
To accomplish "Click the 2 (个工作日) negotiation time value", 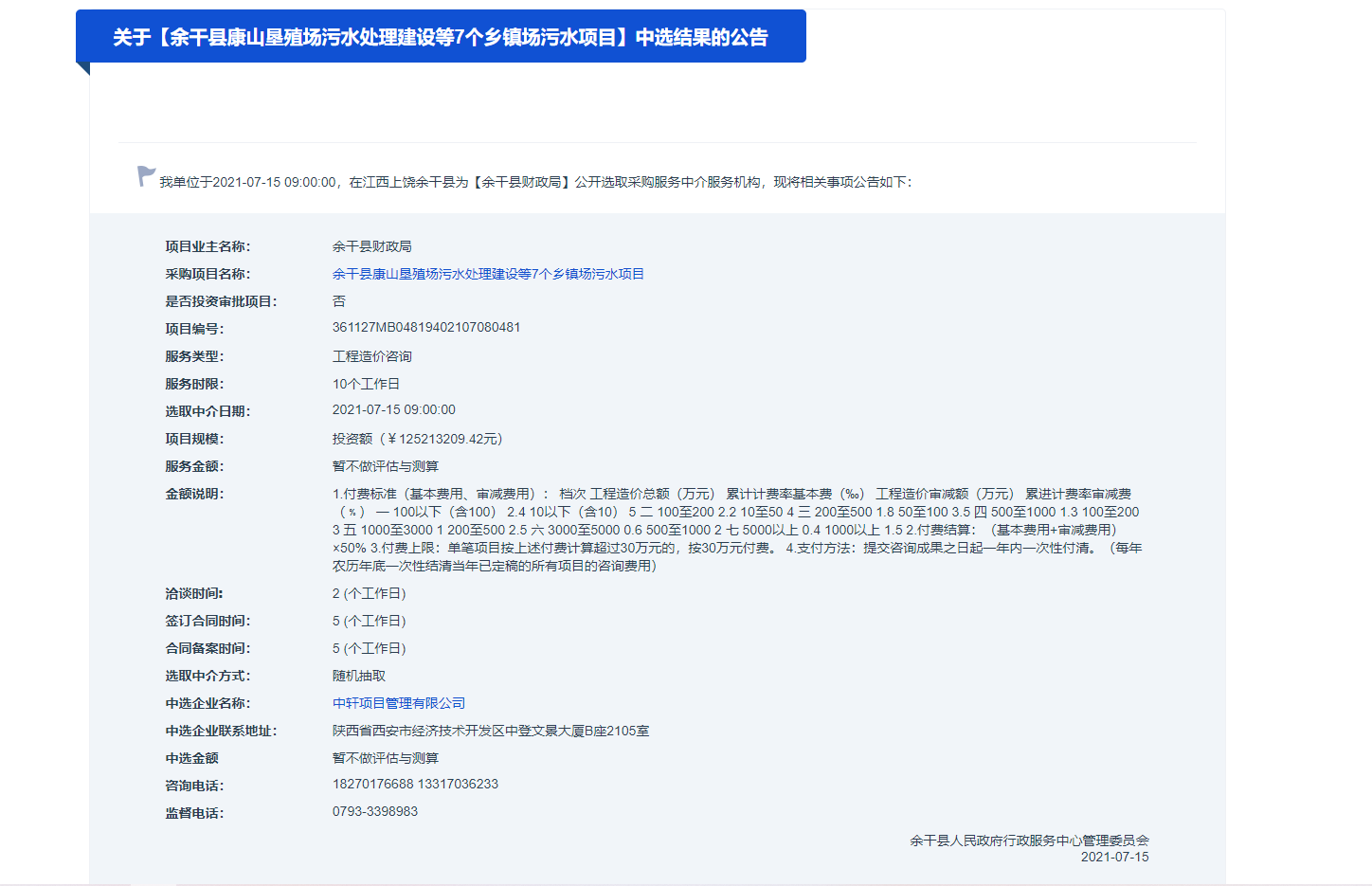I will pos(370,593).
